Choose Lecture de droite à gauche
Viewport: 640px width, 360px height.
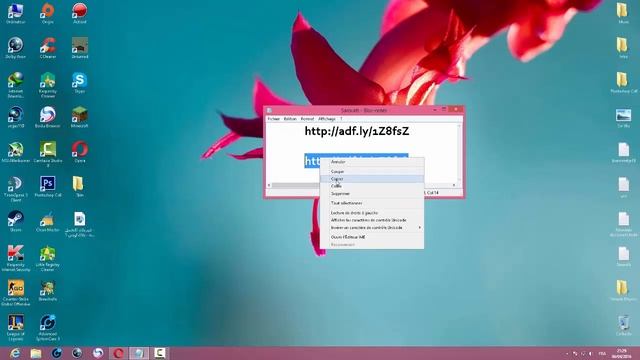pos(371,213)
